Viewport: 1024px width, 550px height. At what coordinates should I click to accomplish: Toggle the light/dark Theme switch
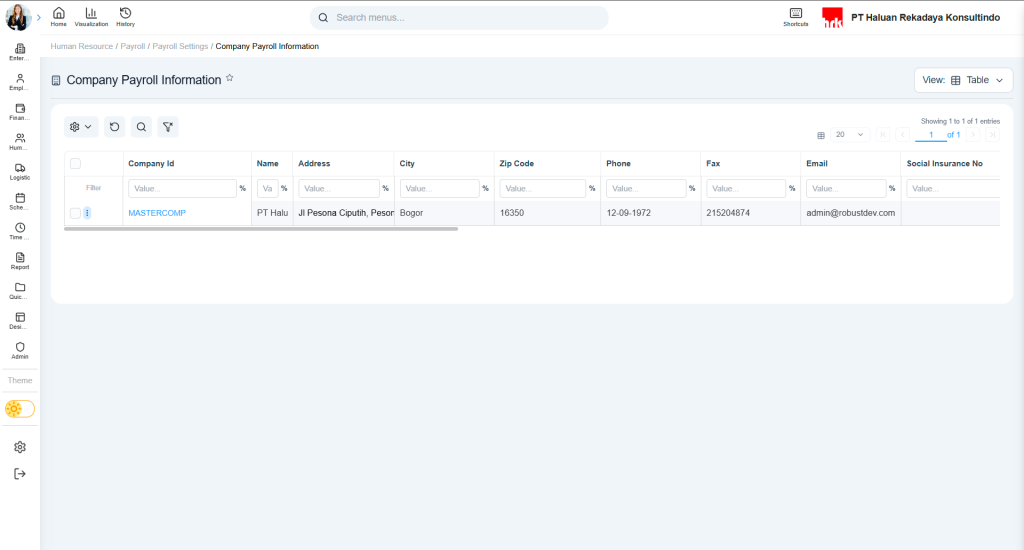point(20,409)
